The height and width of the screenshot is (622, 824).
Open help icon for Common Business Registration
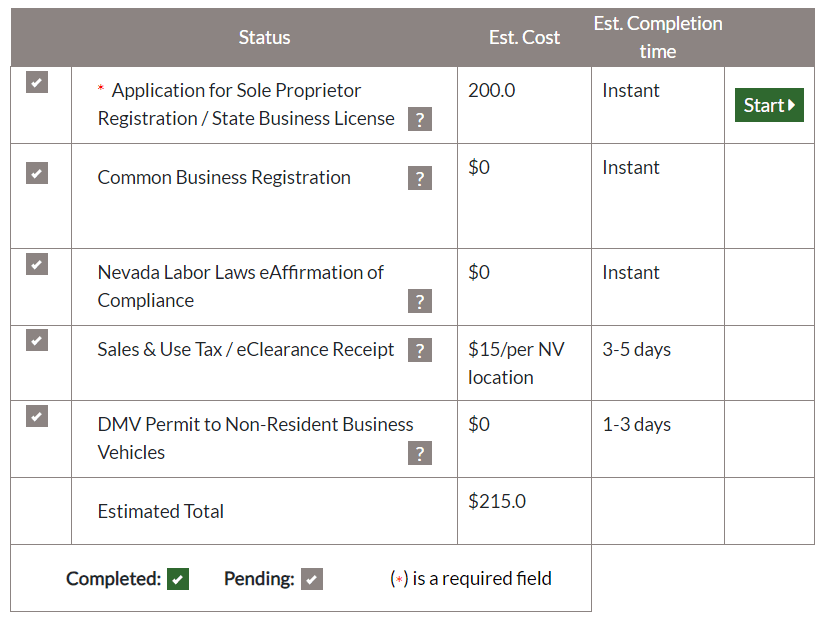tap(419, 178)
